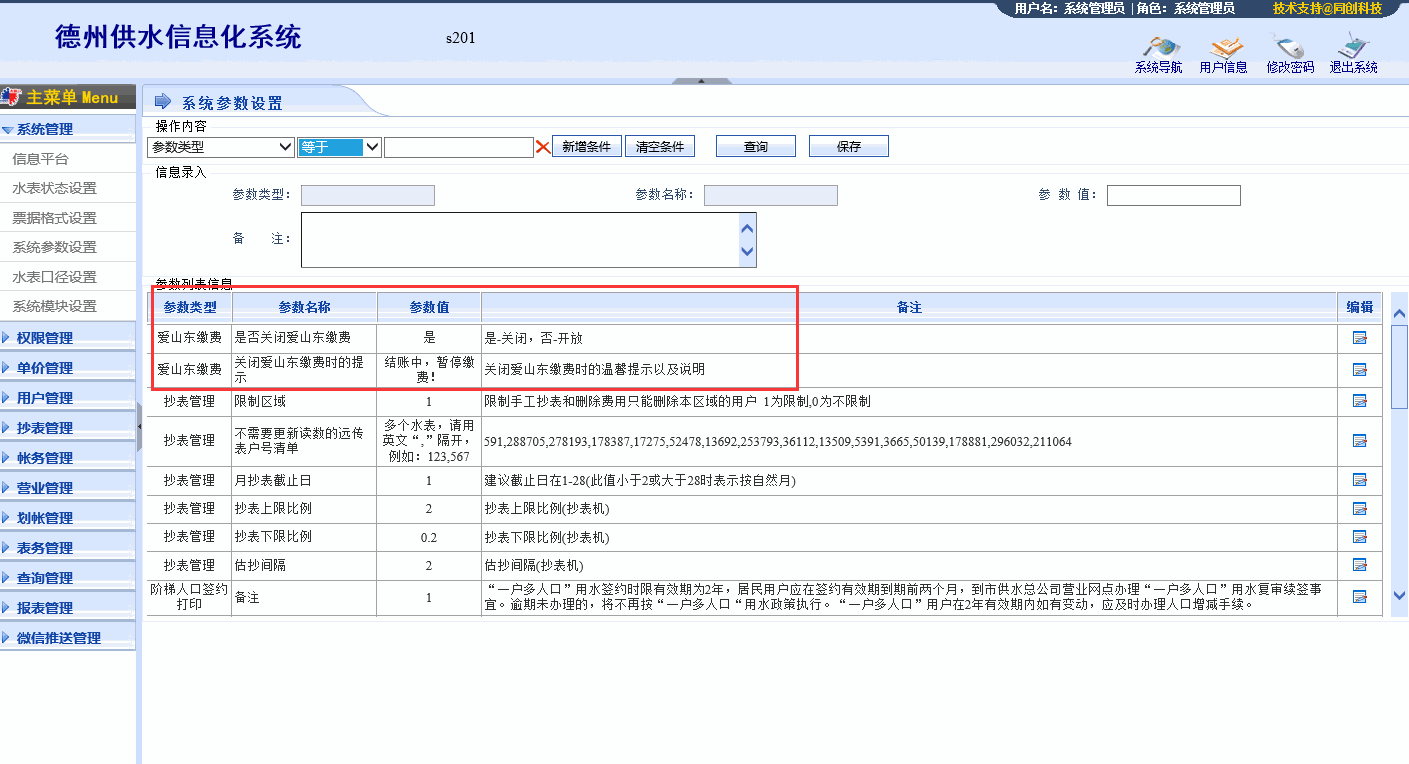Click the 新增条件 button
Image resolution: width=1409 pixels, height=764 pixels.
point(586,147)
